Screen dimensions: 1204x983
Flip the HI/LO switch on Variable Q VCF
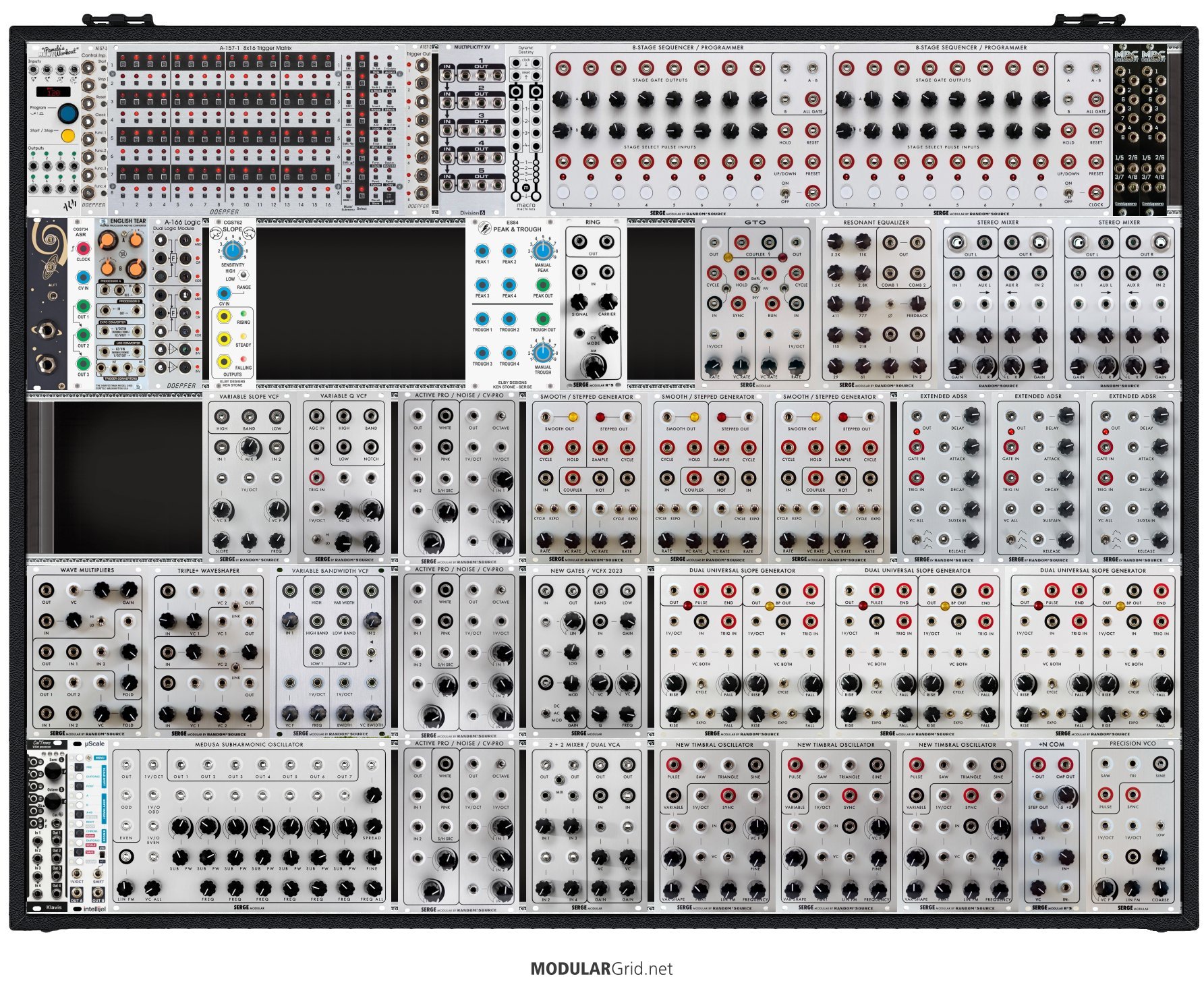[316, 539]
